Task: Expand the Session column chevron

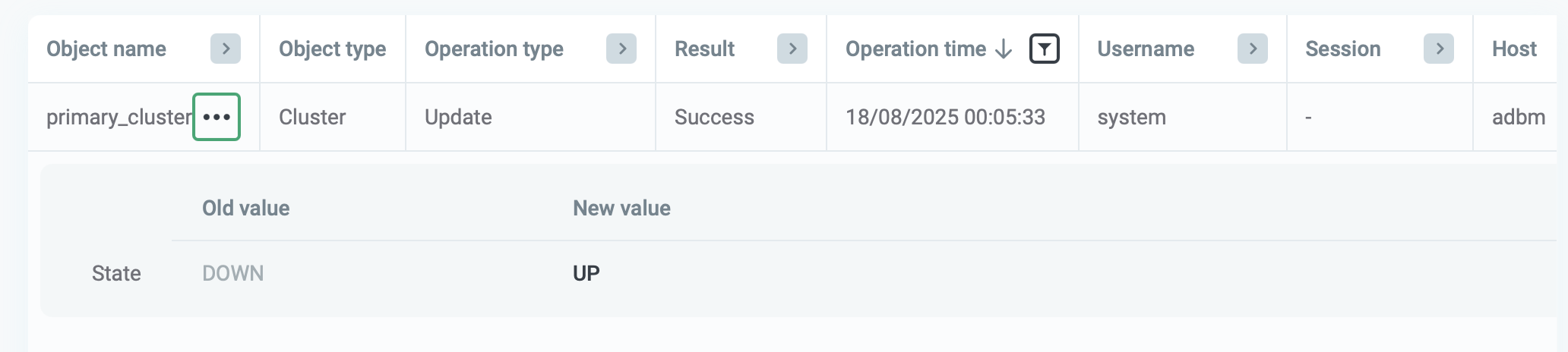Action: 1439,49
